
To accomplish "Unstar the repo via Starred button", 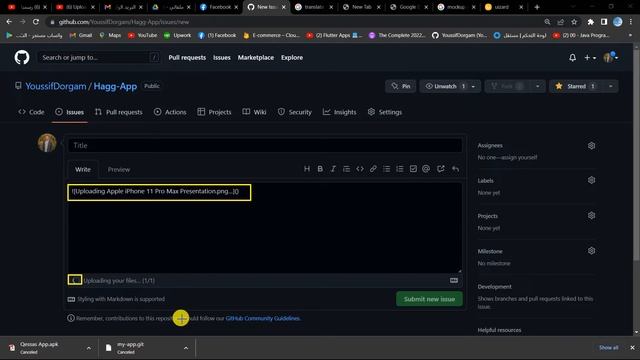I will (576, 87).
